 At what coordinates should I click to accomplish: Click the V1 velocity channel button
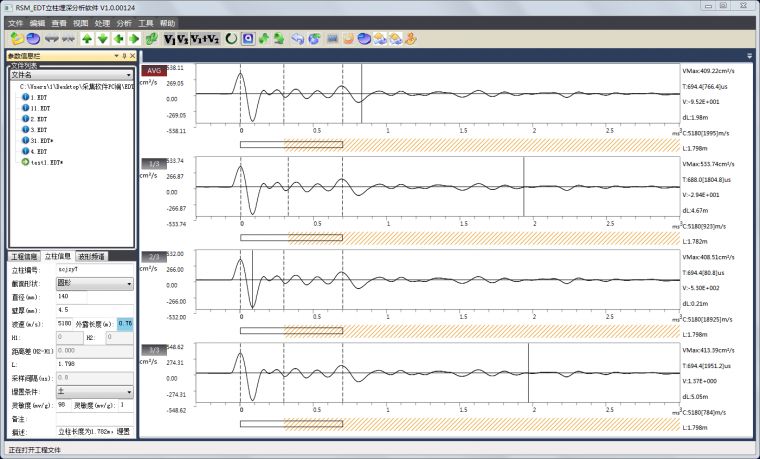coord(169,39)
